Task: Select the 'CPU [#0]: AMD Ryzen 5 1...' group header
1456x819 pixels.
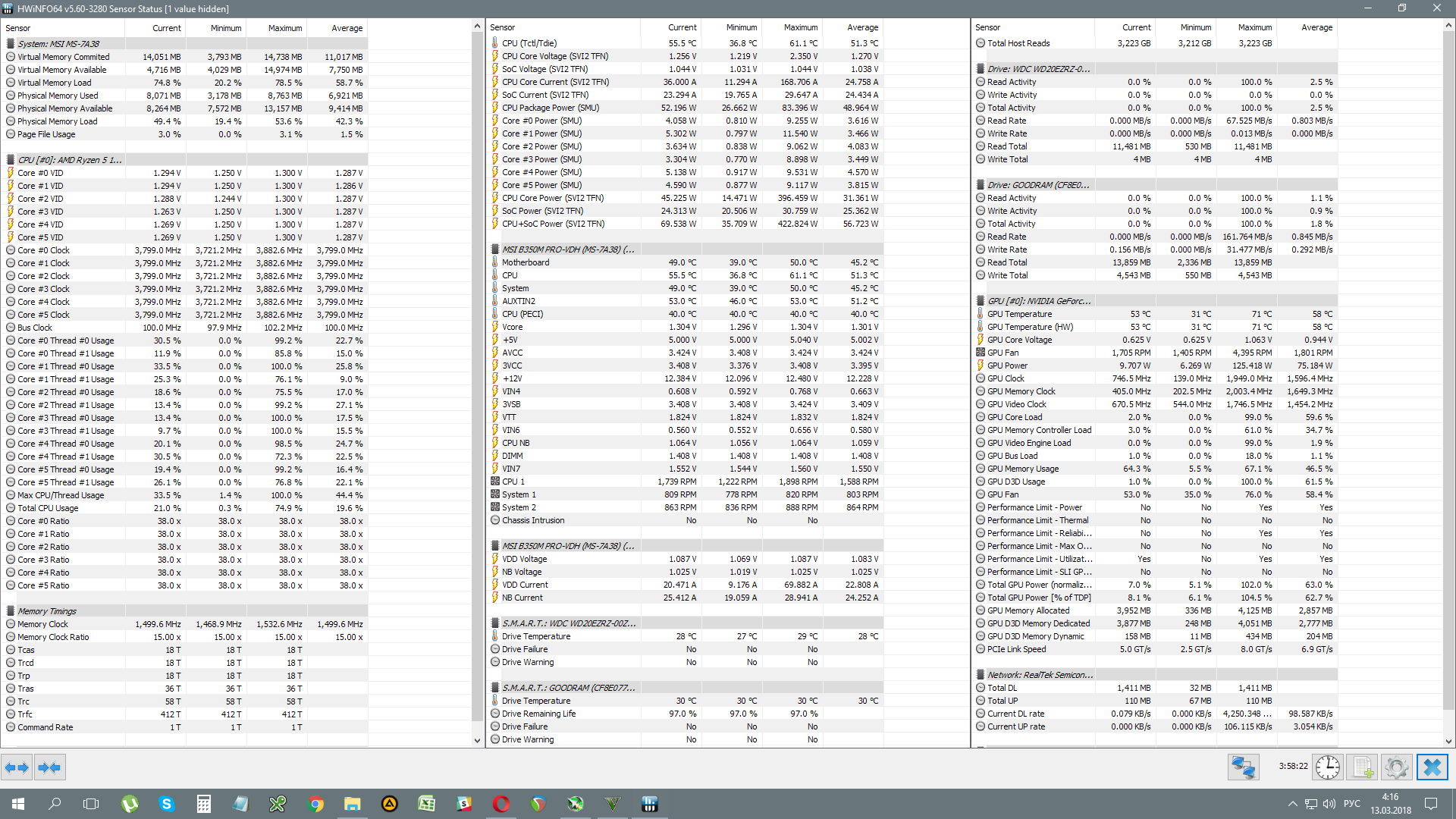Action: [186, 160]
